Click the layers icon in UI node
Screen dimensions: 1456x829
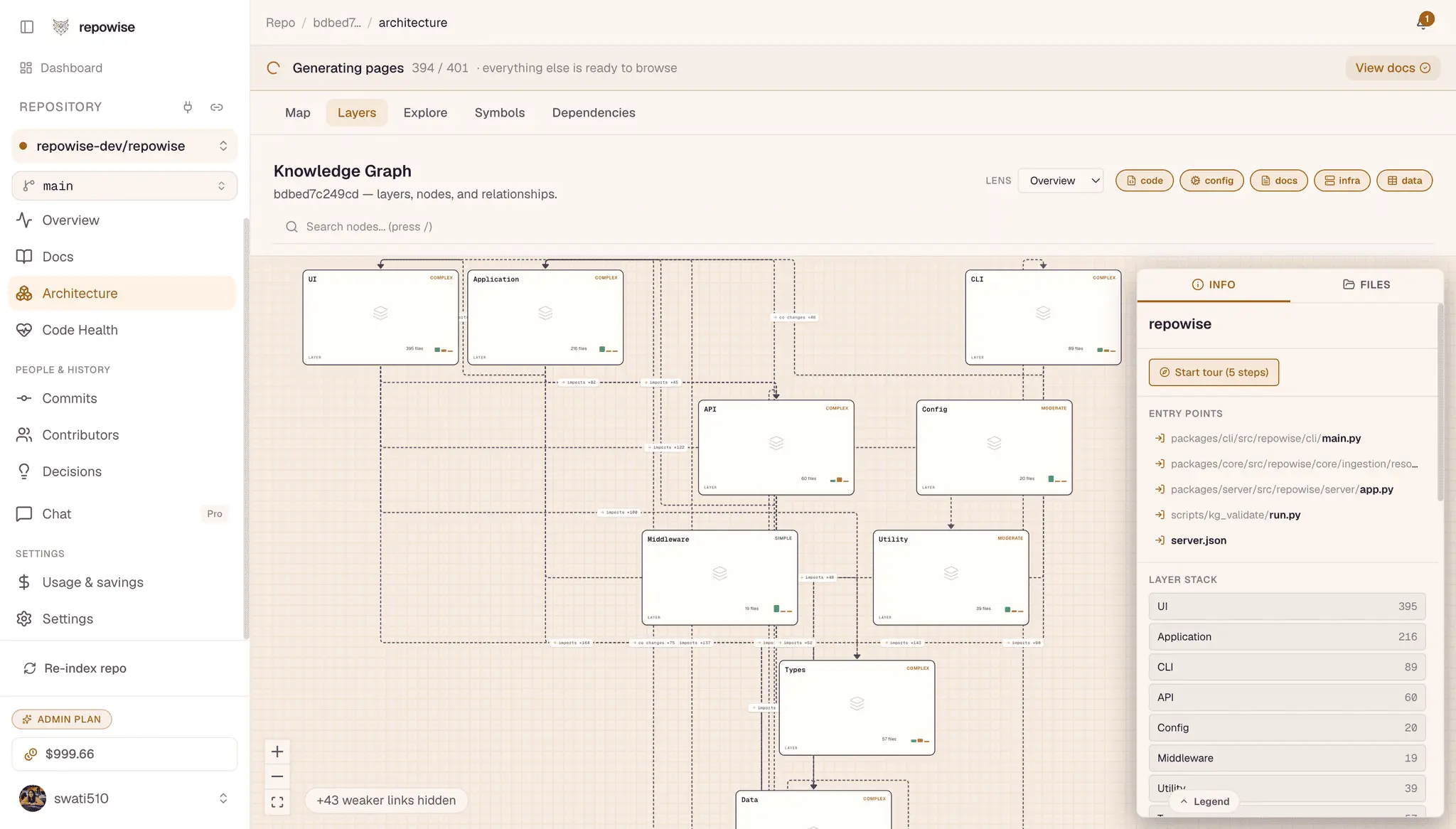[x=380, y=313]
